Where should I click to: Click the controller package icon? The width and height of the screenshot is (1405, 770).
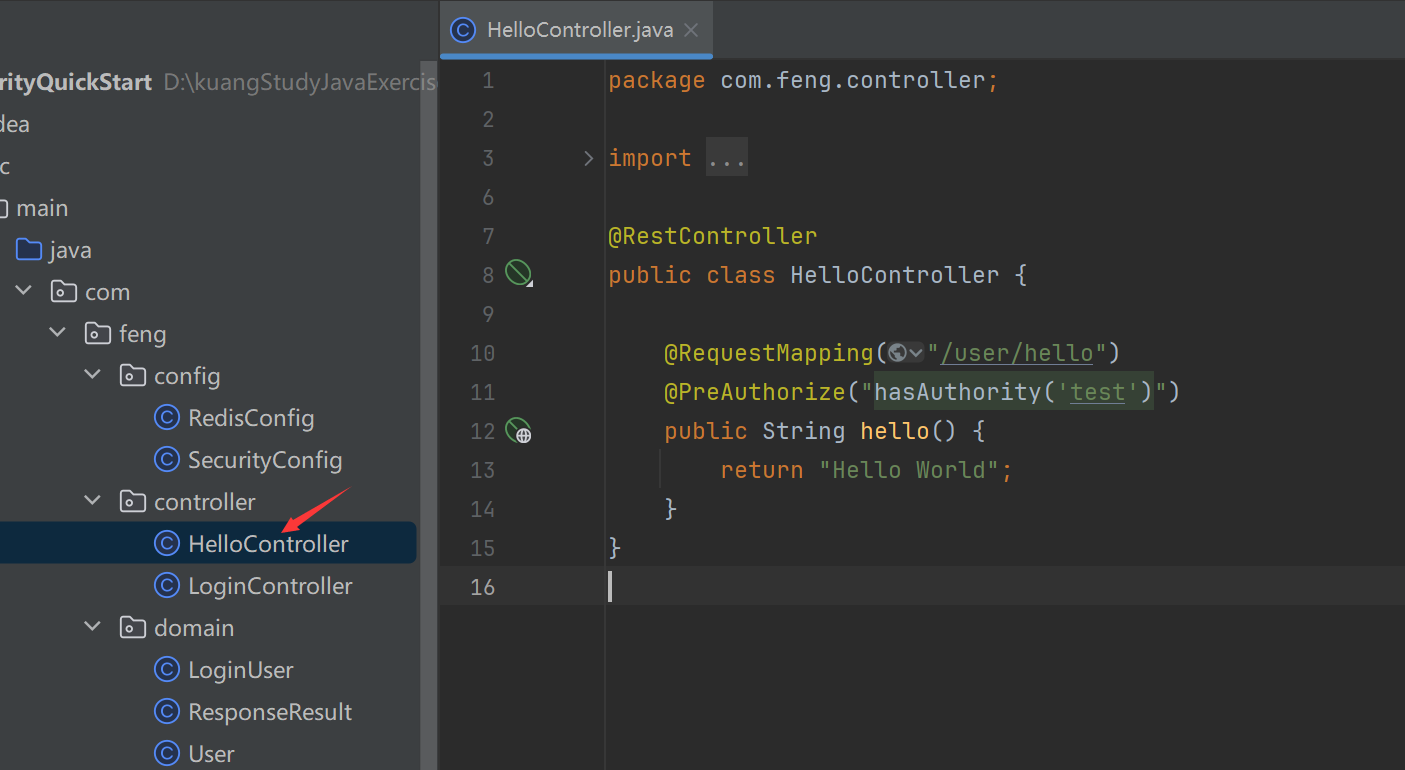tap(133, 502)
